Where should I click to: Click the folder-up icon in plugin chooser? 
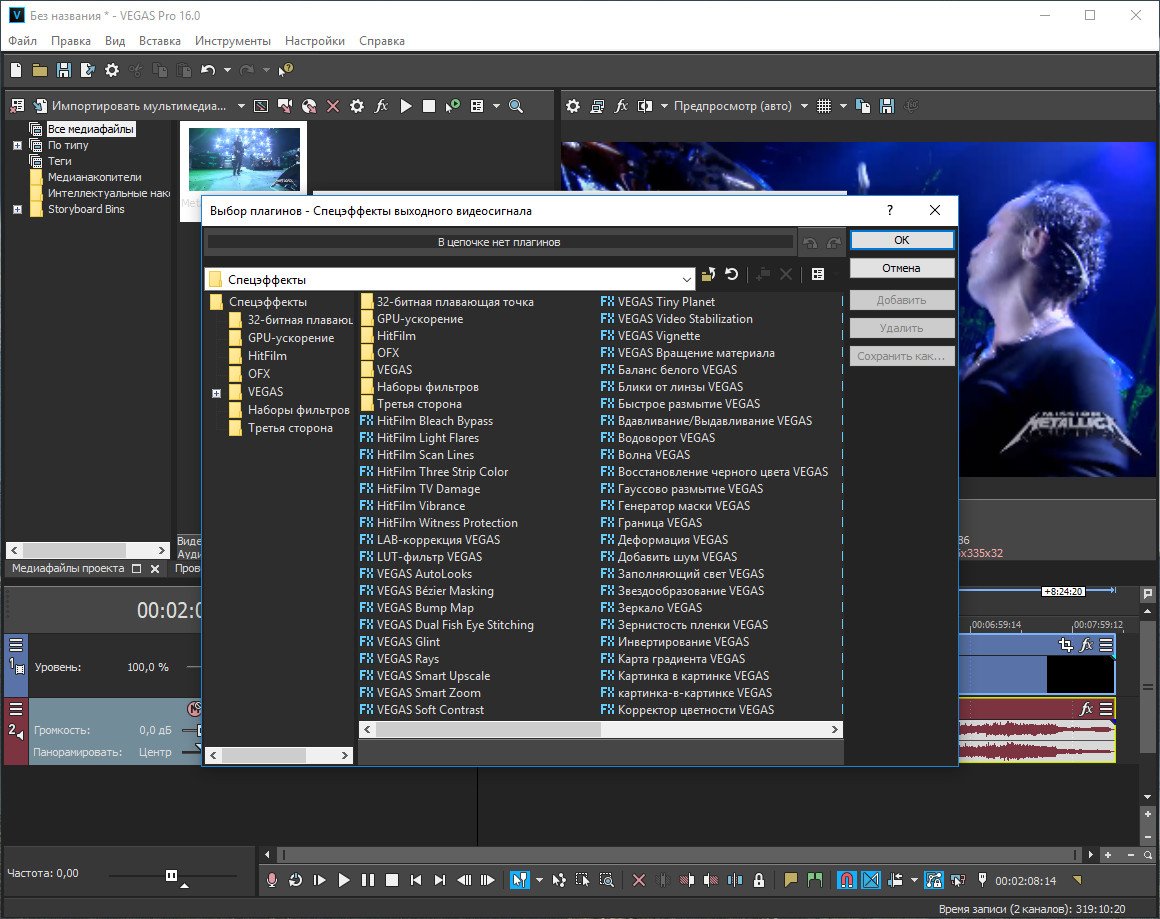[x=709, y=275]
